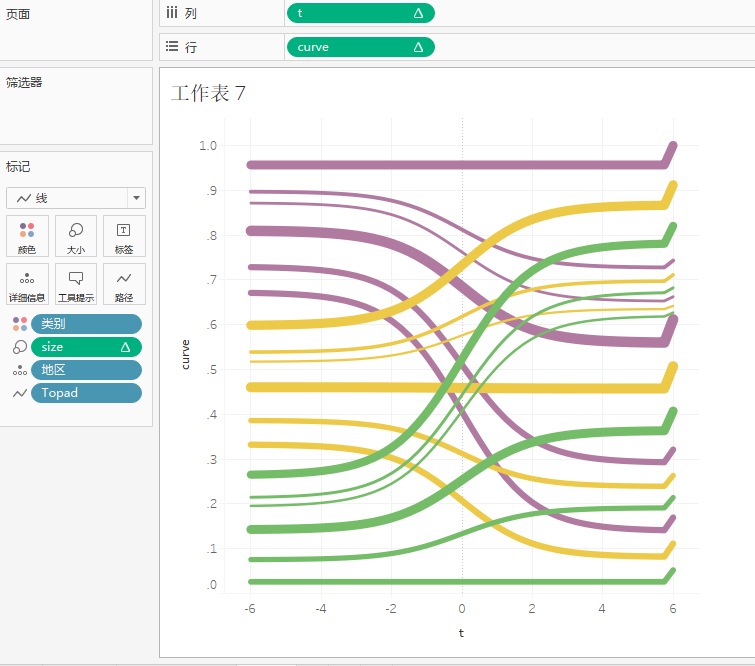Select the 类别 pill in marks card
Viewport: 755px width, 666px height.
(x=86, y=324)
